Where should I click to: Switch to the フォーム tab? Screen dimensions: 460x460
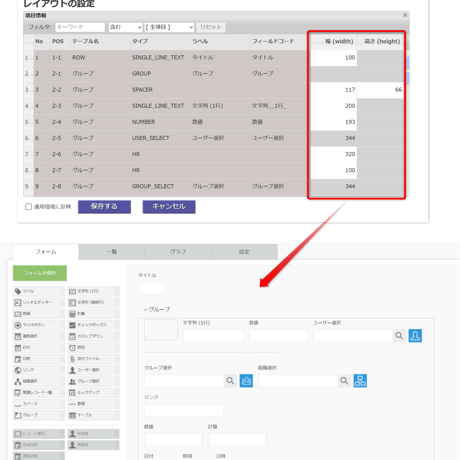coord(46,252)
